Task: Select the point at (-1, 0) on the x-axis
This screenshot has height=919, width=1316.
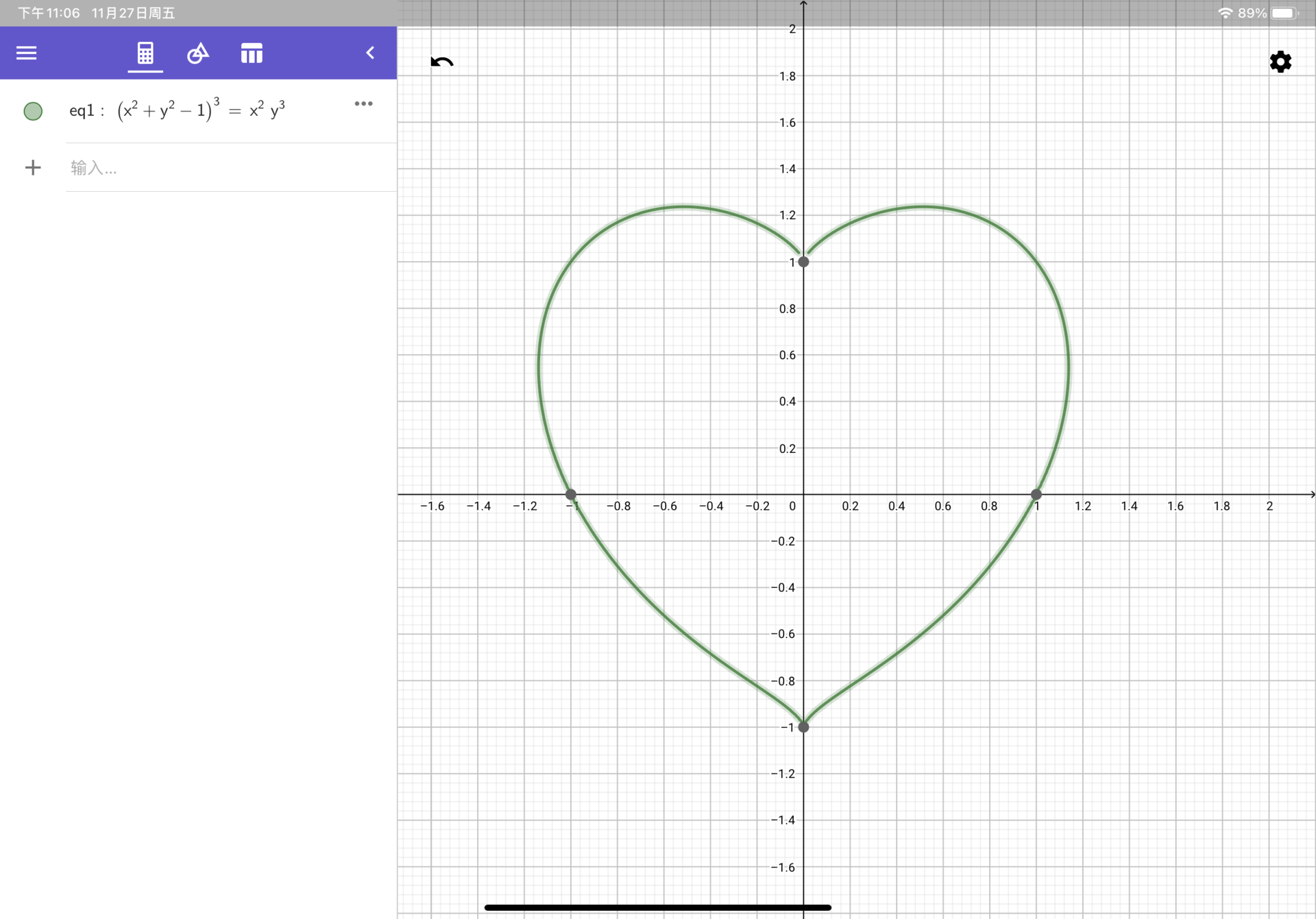Action: [x=570, y=494]
